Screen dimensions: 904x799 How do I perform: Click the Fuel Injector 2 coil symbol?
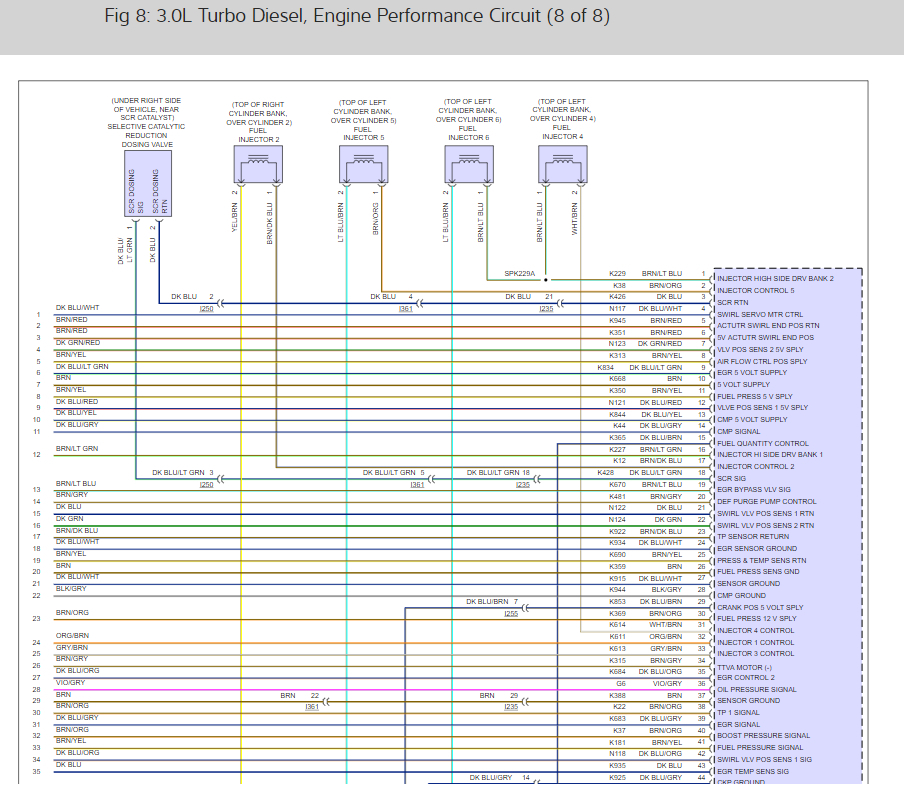[258, 164]
